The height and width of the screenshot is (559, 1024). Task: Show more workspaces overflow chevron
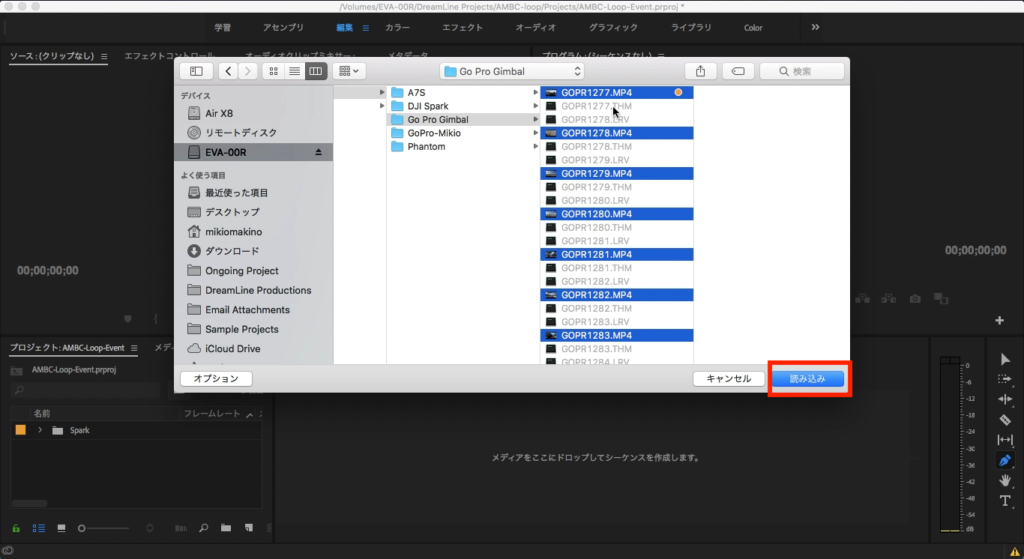(815, 27)
